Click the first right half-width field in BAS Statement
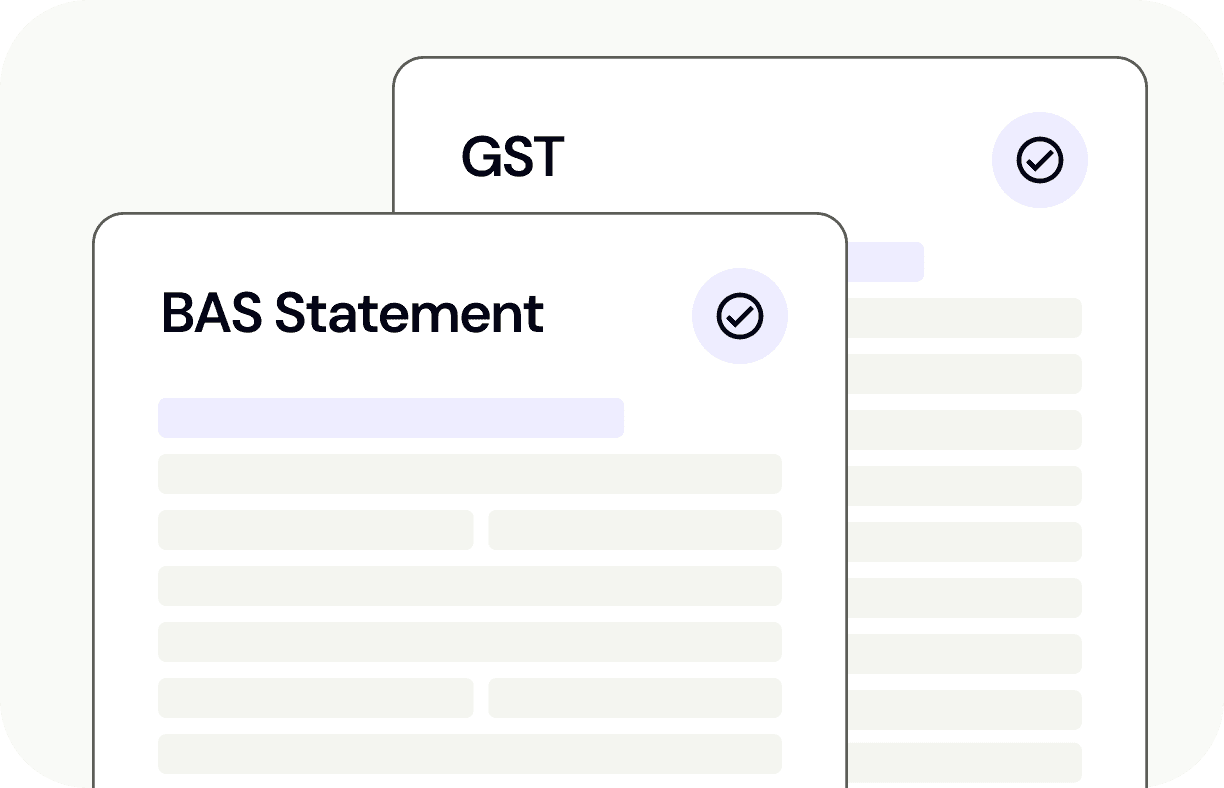 tap(634, 530)
